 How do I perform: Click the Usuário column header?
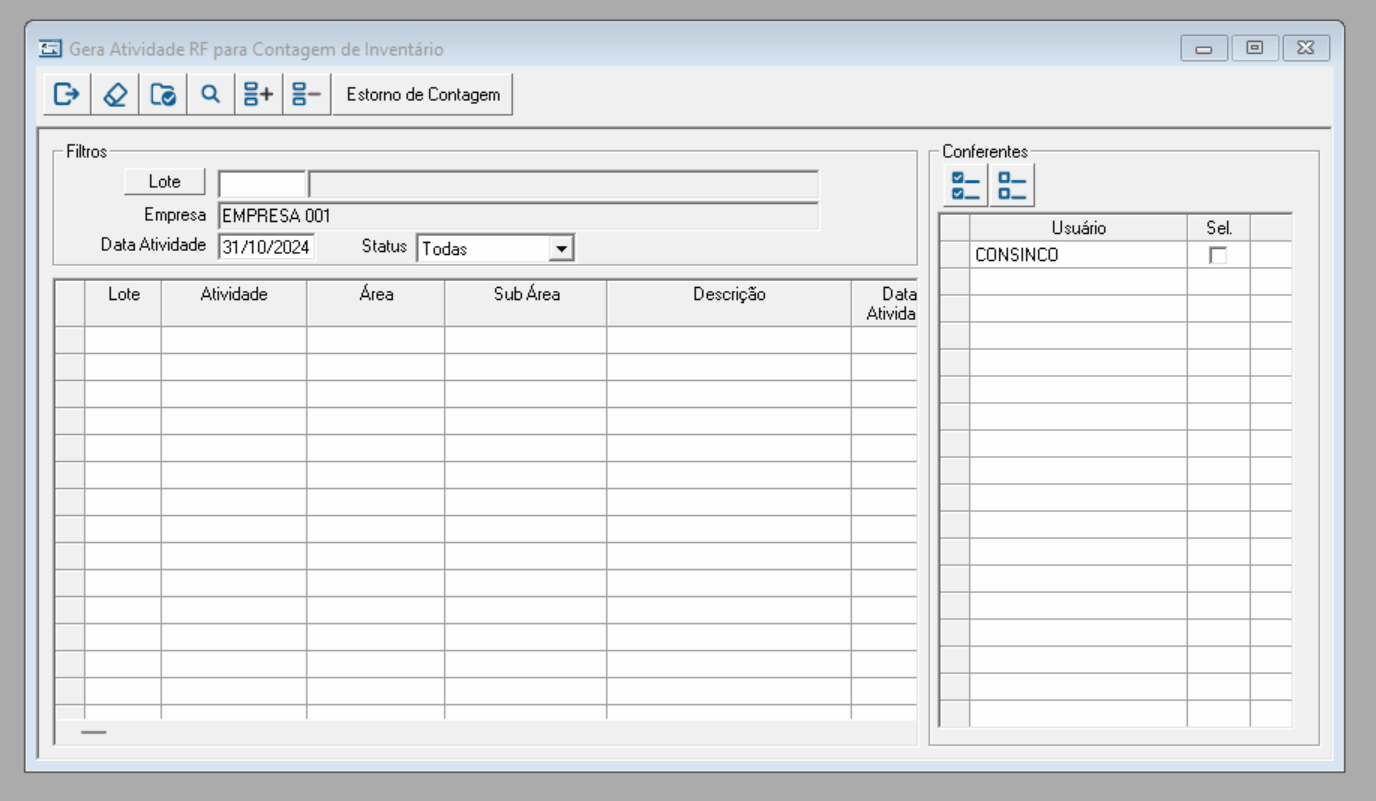coord(1078,228)
